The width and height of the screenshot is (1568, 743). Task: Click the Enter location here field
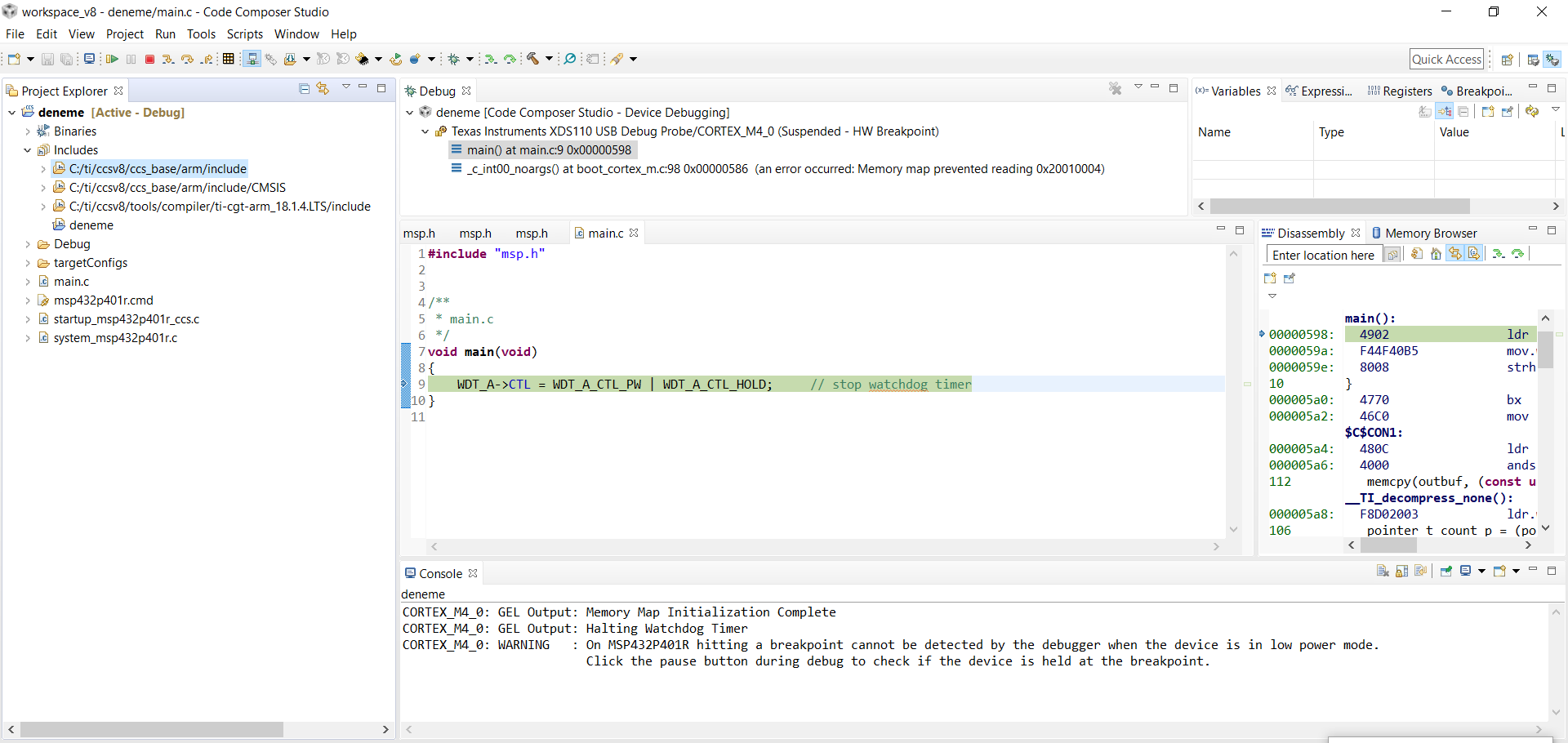1323,256
